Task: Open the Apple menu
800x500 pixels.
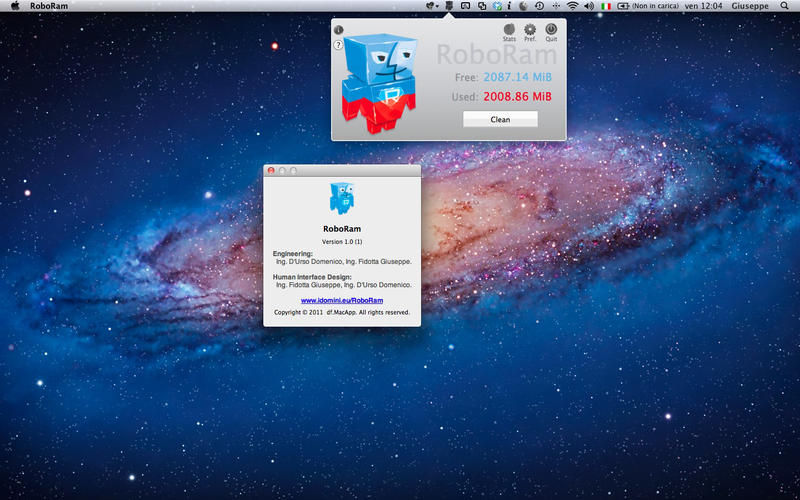Action: pyautogui.click(x=14, y=6)
